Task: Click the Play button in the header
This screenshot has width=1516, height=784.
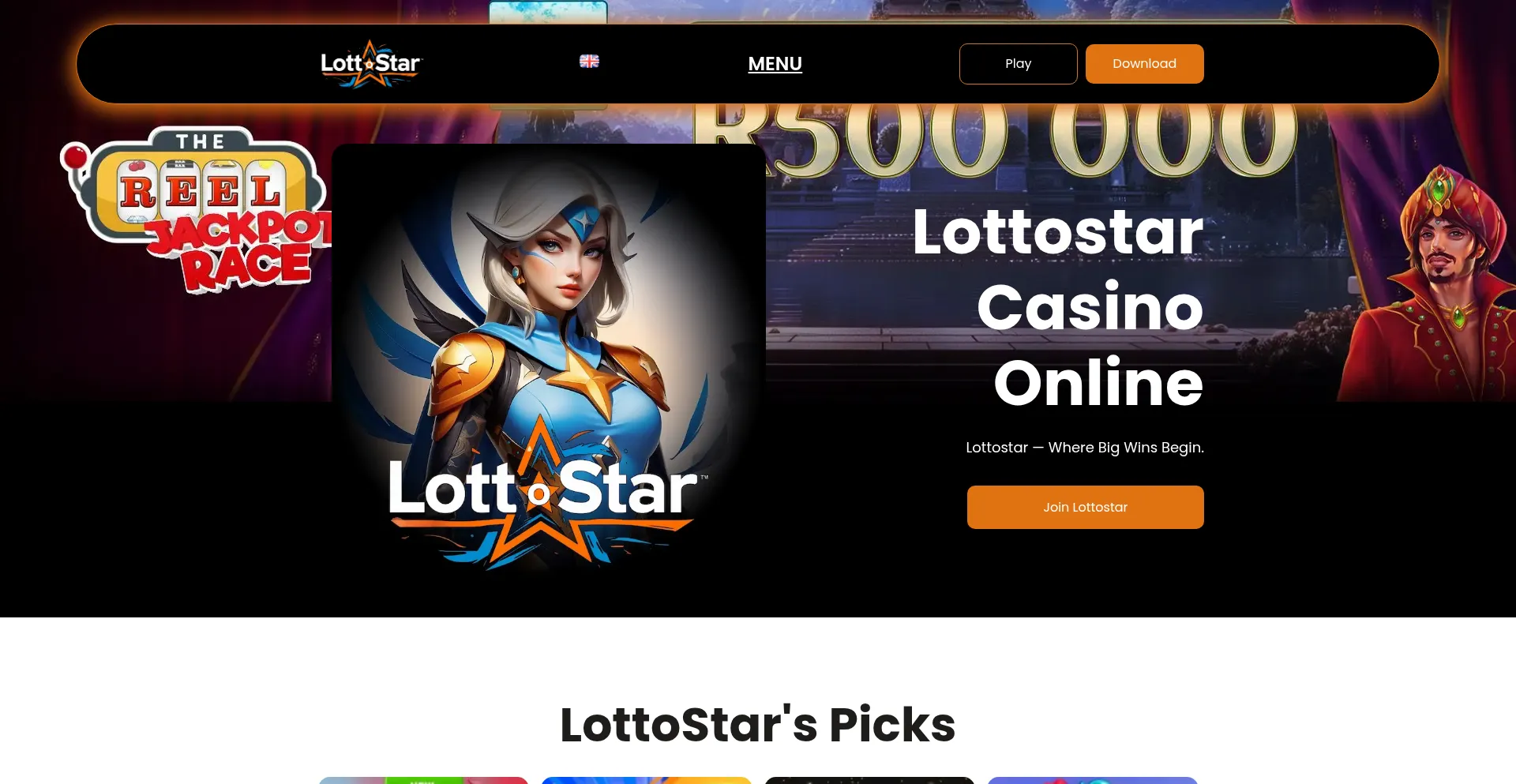Action: [x=1018, y=64]
